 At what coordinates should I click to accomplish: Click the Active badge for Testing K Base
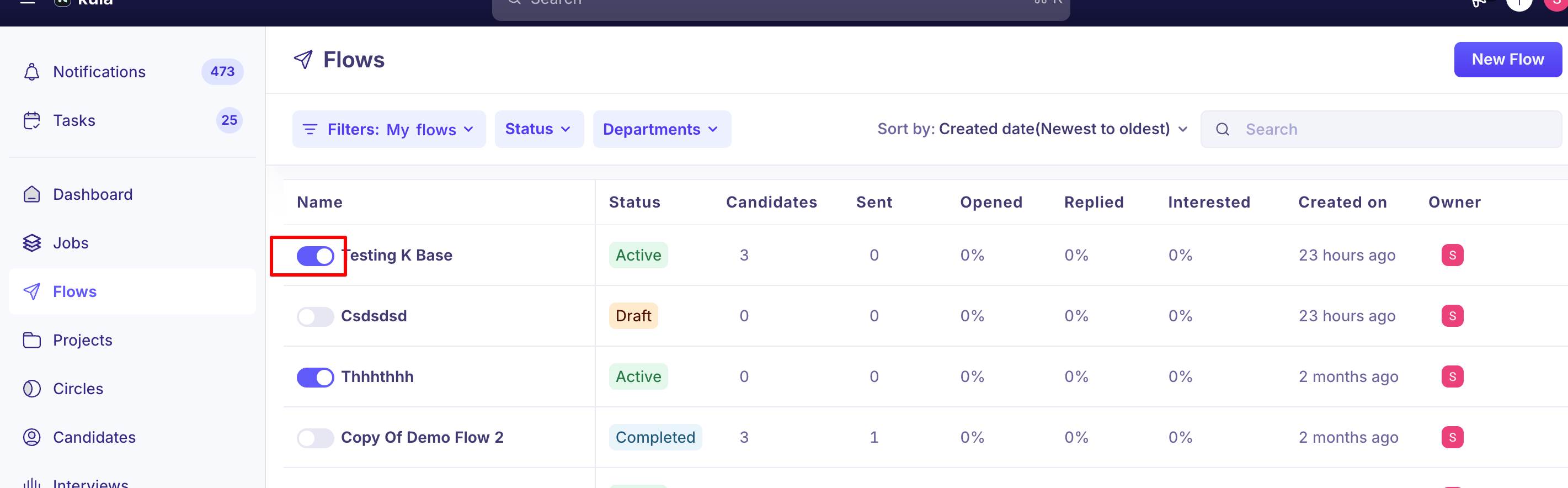[x=638, y=255]
